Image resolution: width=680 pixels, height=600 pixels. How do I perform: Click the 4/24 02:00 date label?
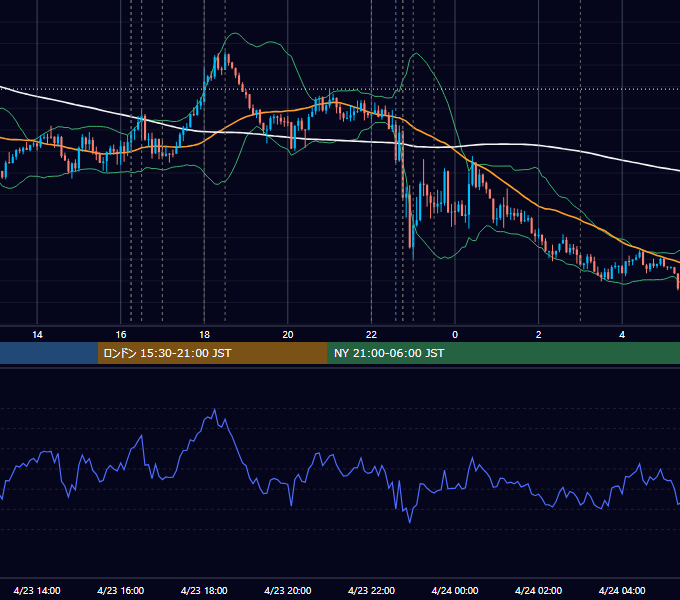pyautogui.click(x=538, y=590)
